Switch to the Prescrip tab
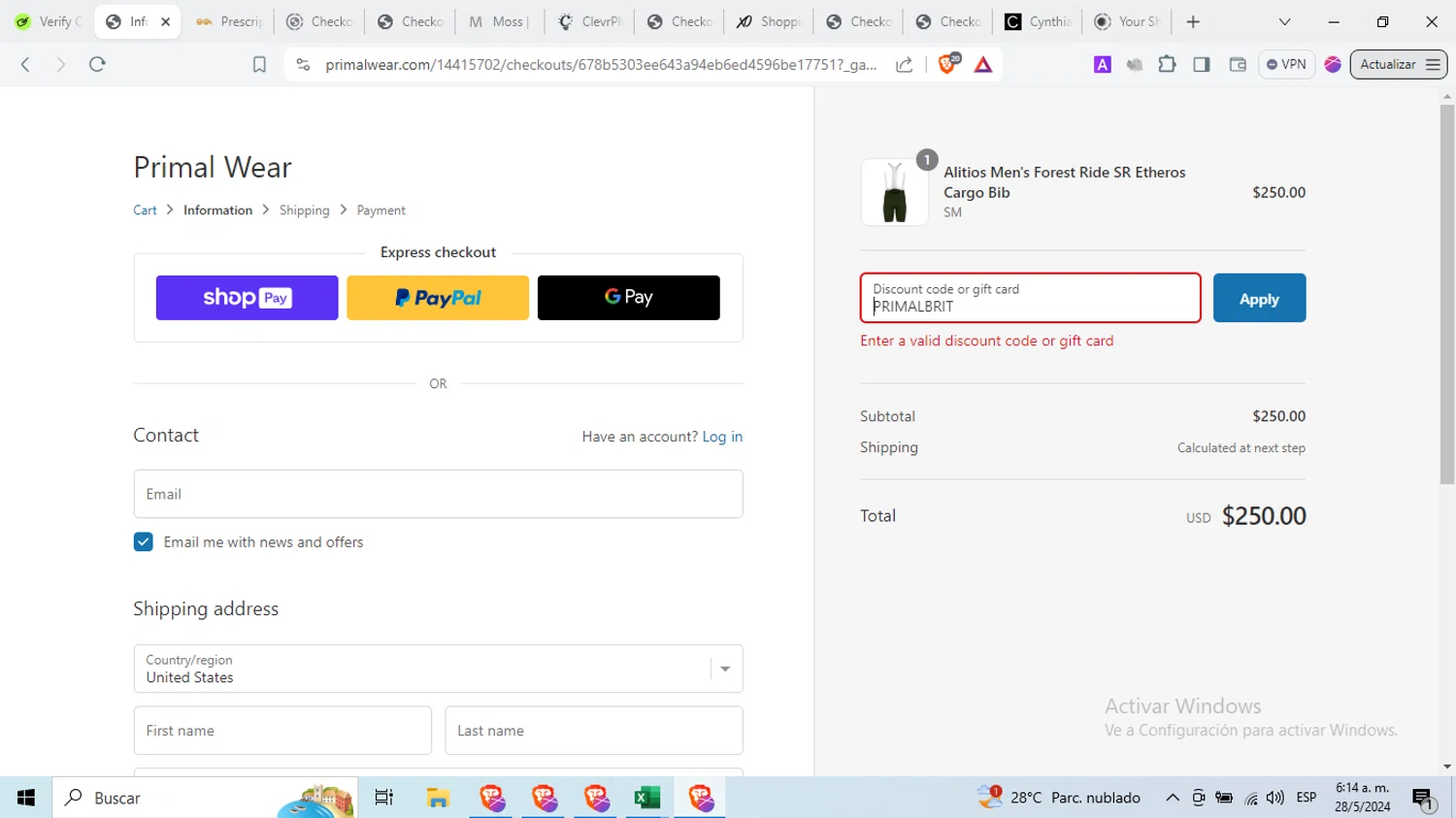The height and width of the screenshot is (818, 1456). pos(229,21)
